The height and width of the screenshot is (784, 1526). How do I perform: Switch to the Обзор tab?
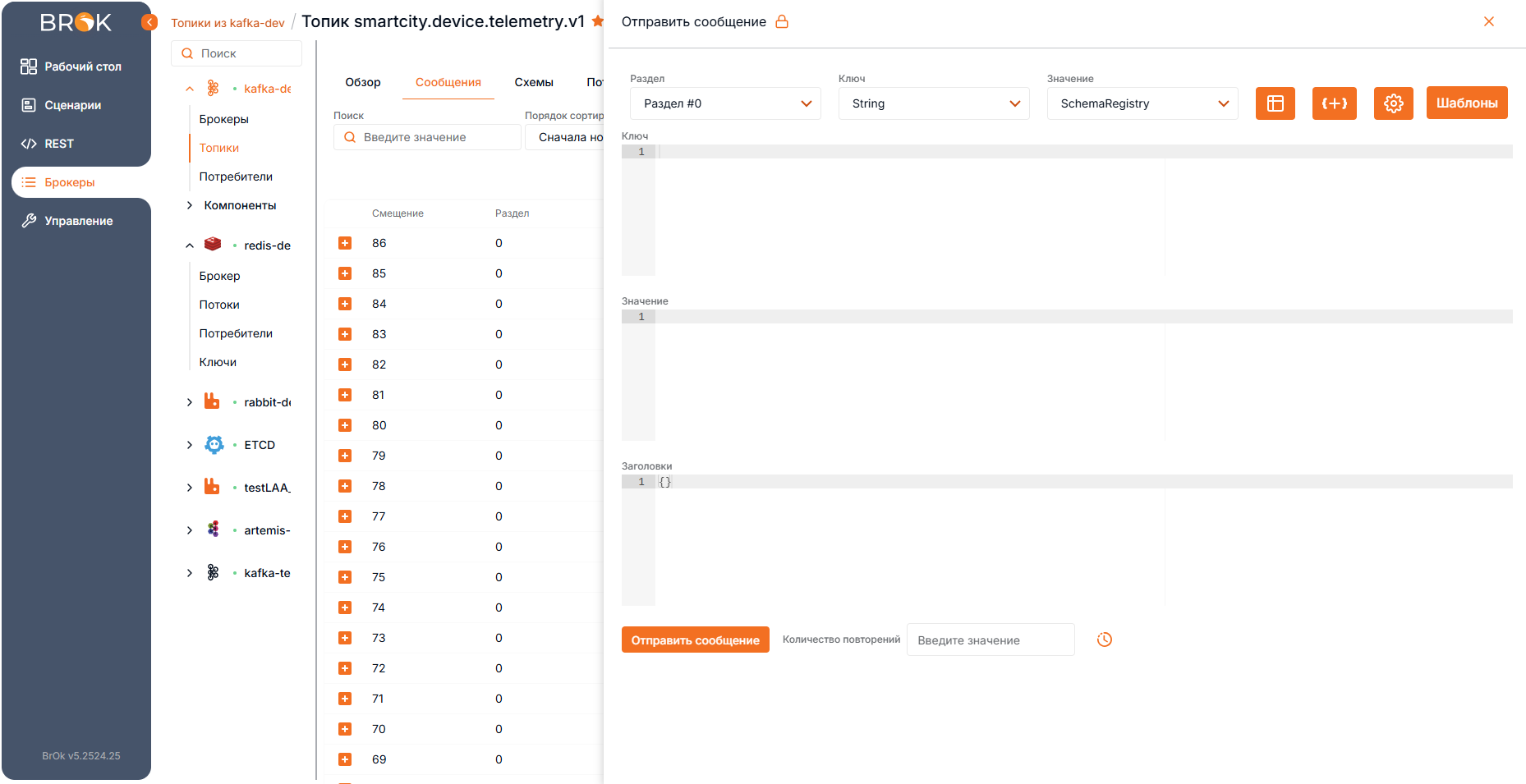coord(363,82)
